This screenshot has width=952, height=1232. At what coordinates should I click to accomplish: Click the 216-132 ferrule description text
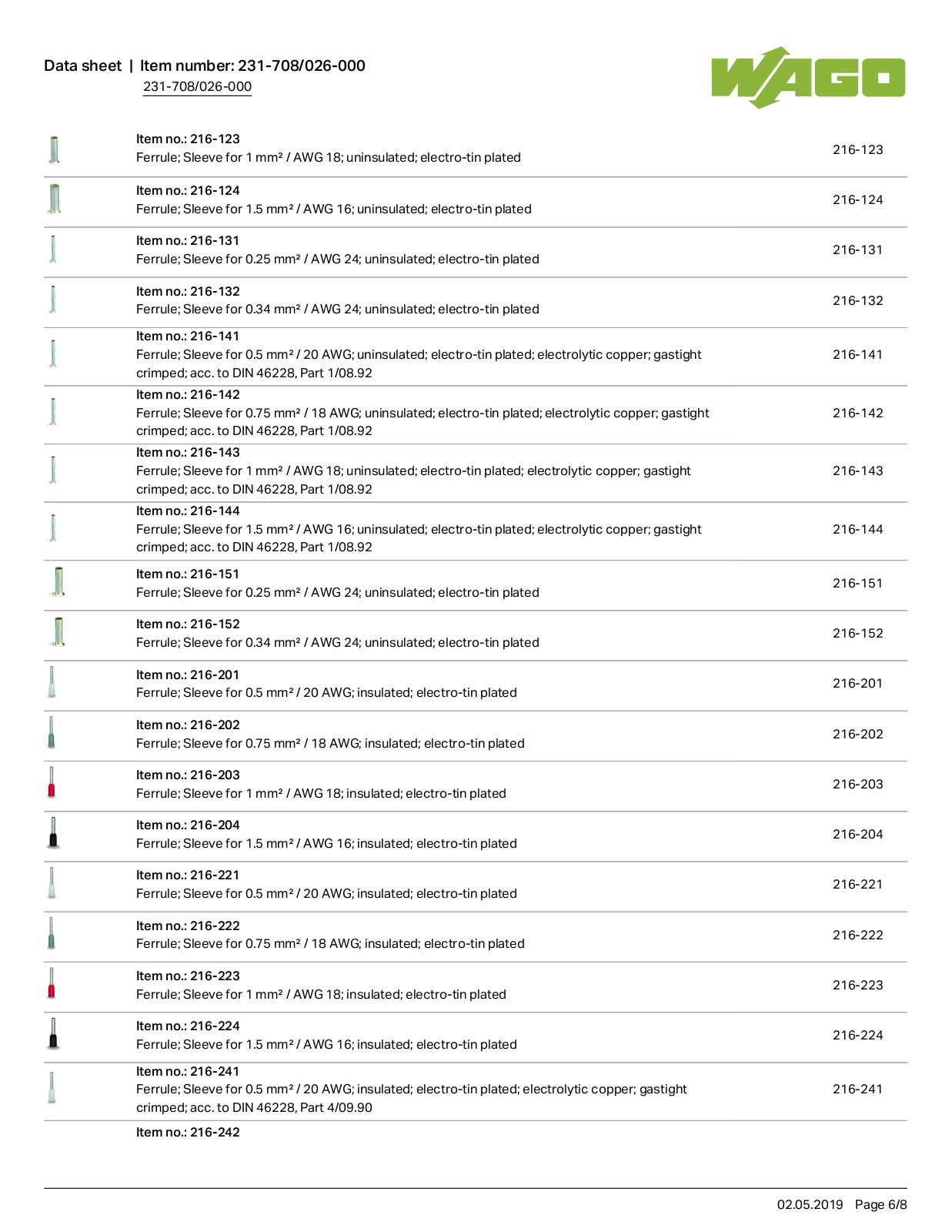pos(338,310)
